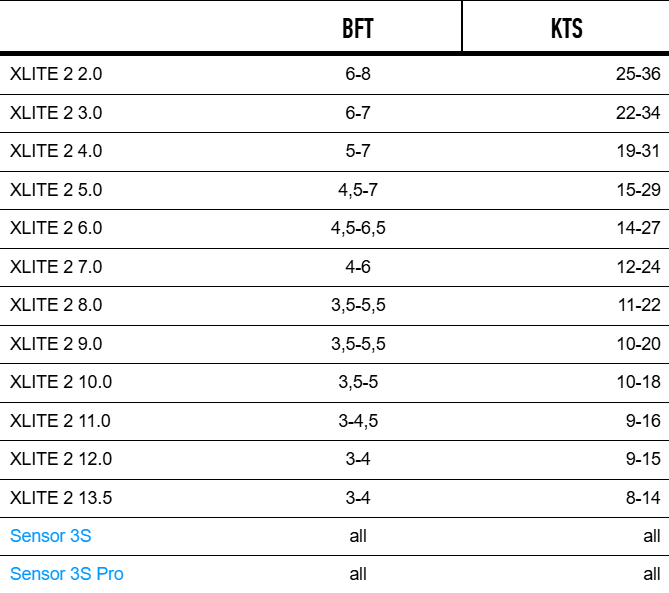
Task: Select the XLITE 2 13.5 row label
Action: pyautogui.click(x=61, y=497)
